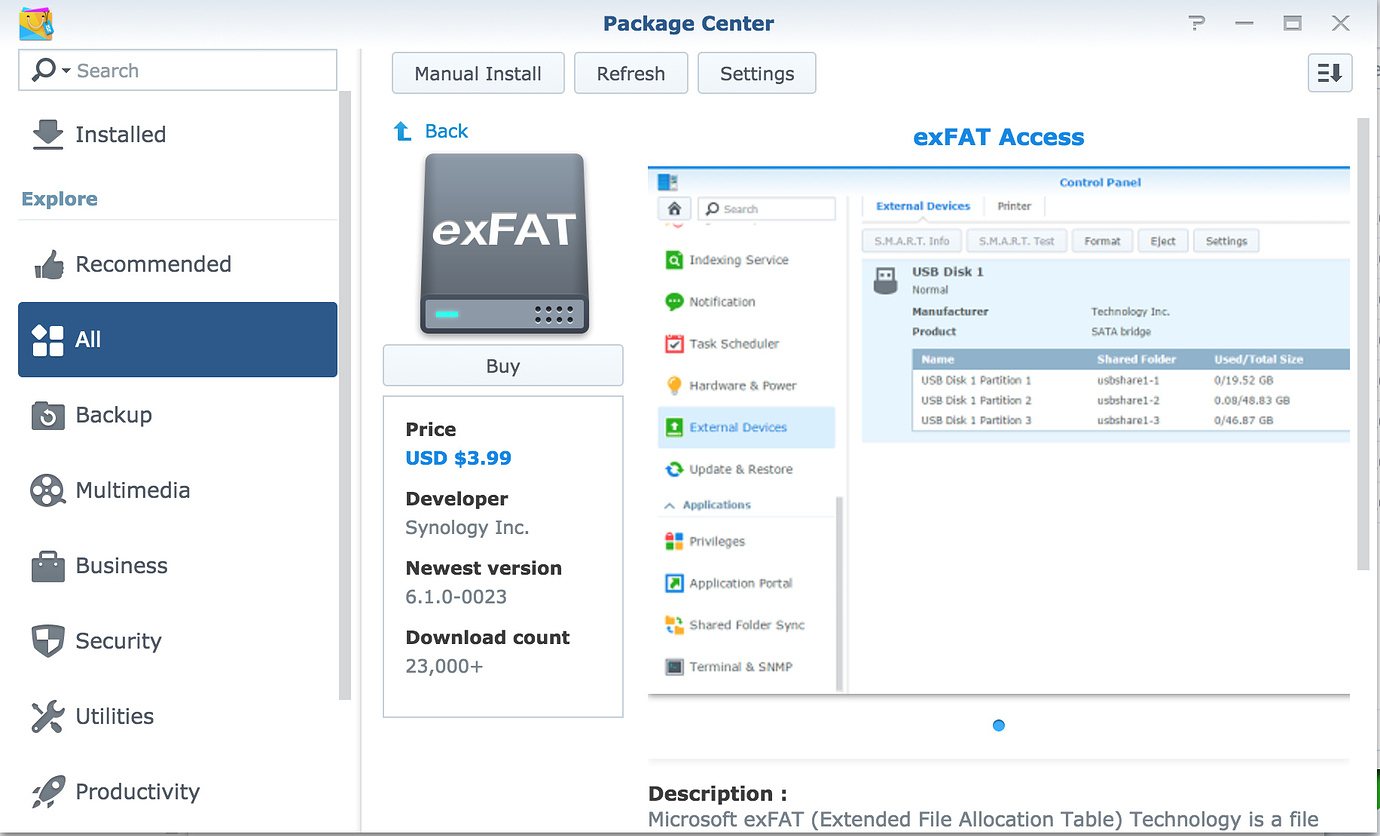Screen dimensions: 1380x836
Task: Click the Back up-arrow icon
Action: point(403,131)
